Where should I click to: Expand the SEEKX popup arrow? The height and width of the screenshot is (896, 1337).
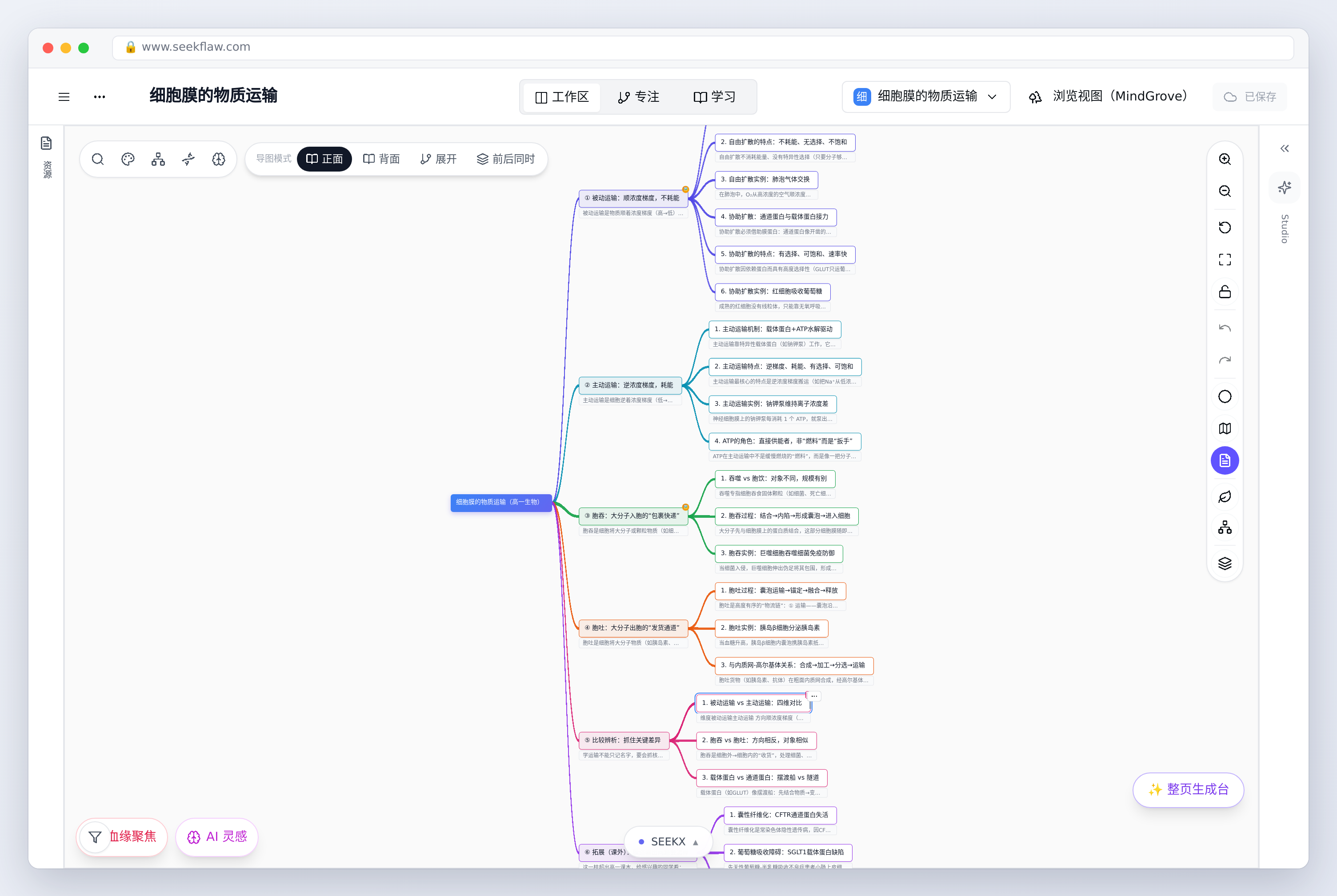(695, 842)
